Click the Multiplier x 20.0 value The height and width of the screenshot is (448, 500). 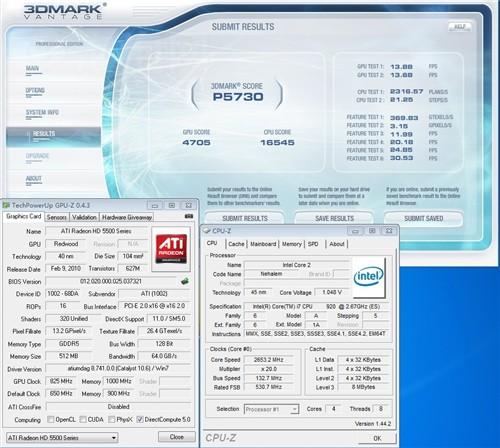coord(268,369)
